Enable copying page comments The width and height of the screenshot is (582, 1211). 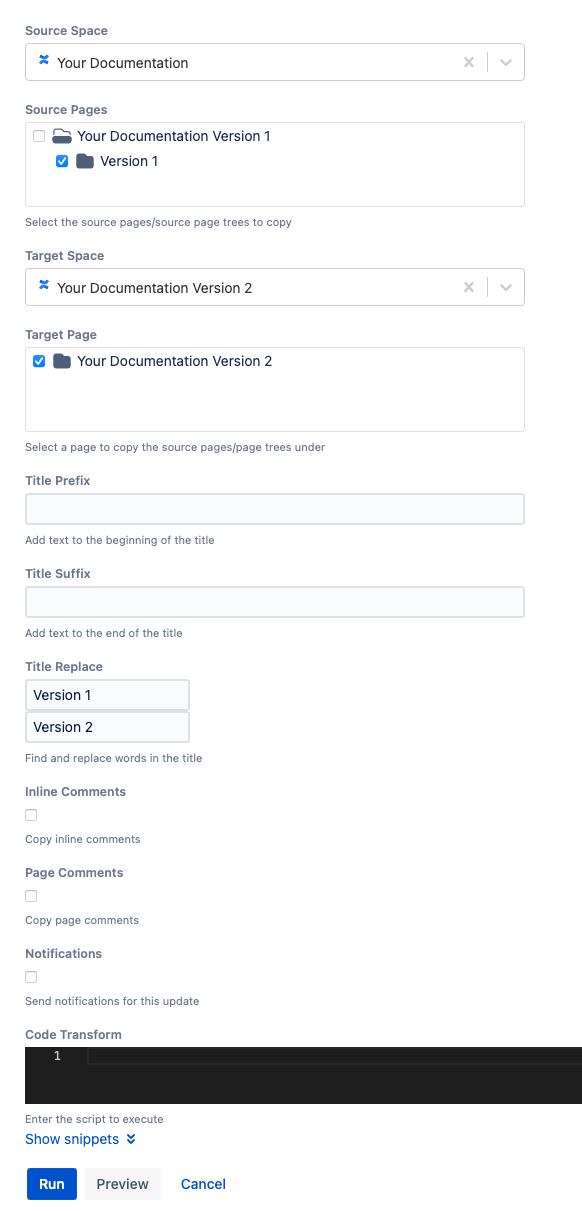pos(31,896)
